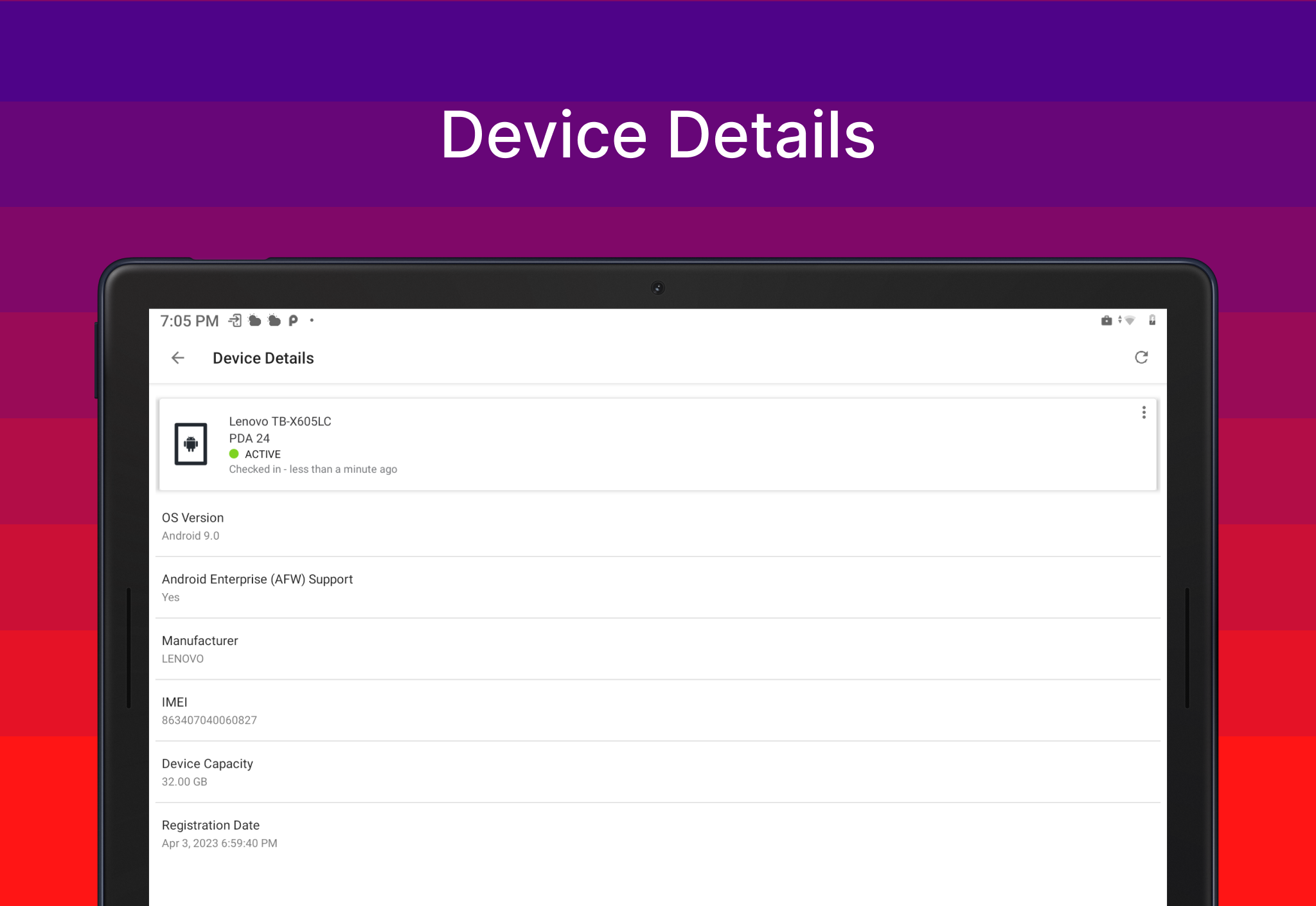Tap the second cloud notification icon

274,321
